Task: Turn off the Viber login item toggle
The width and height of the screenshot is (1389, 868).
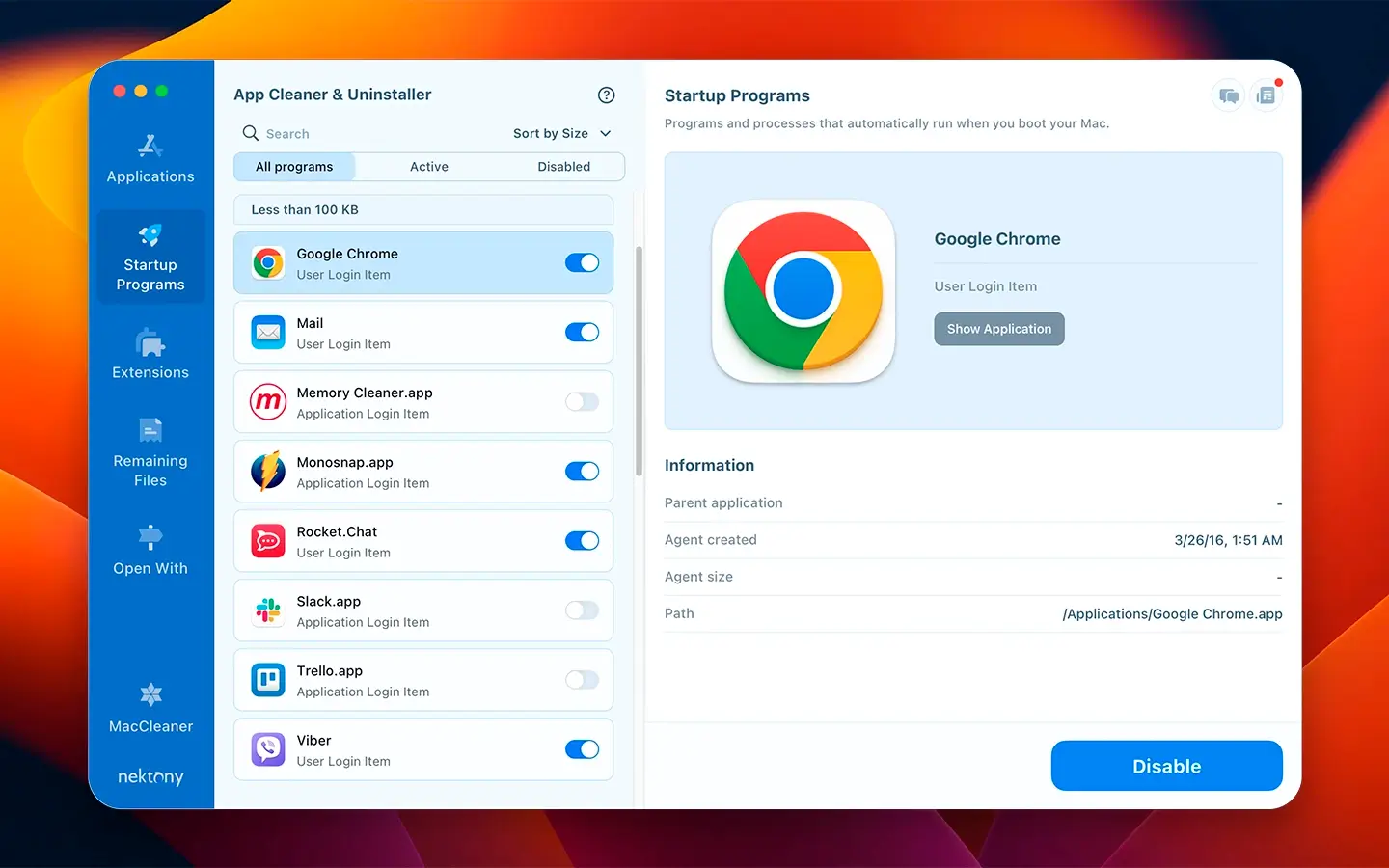Action: 582,749
